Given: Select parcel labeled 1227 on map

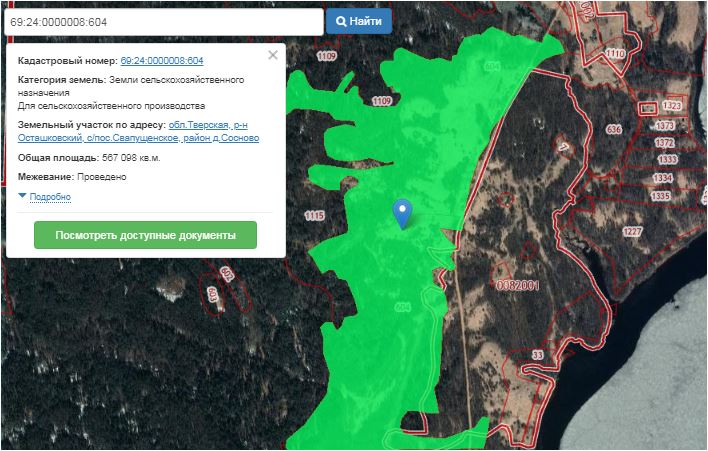Looking at the screenshot, I should [632, 231].
